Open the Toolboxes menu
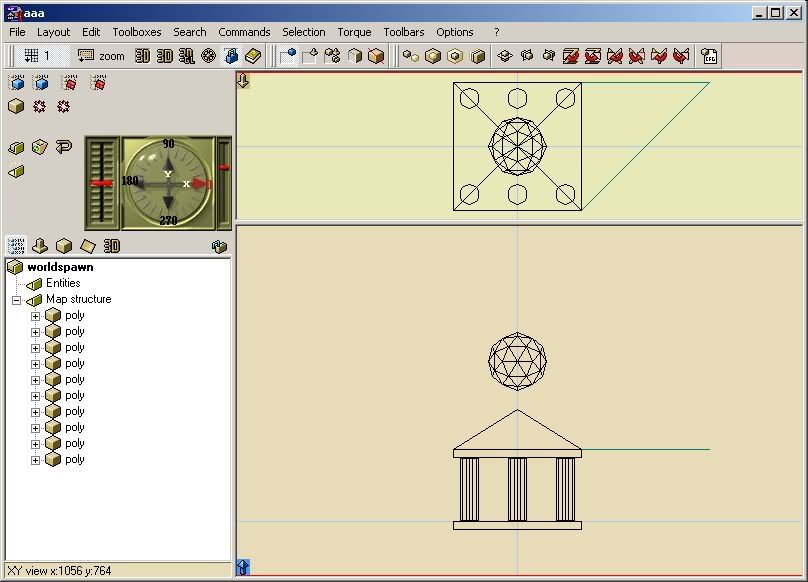 [136, 32]
